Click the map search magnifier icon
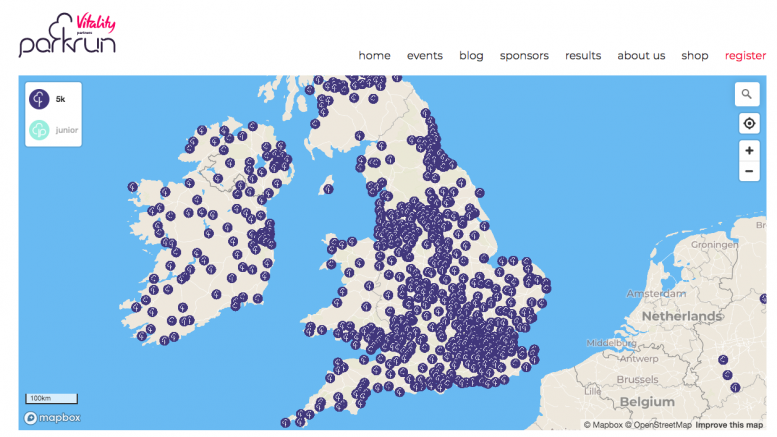Screen dimensions: 777x437 pyautogui.click(x=748, y=95)
